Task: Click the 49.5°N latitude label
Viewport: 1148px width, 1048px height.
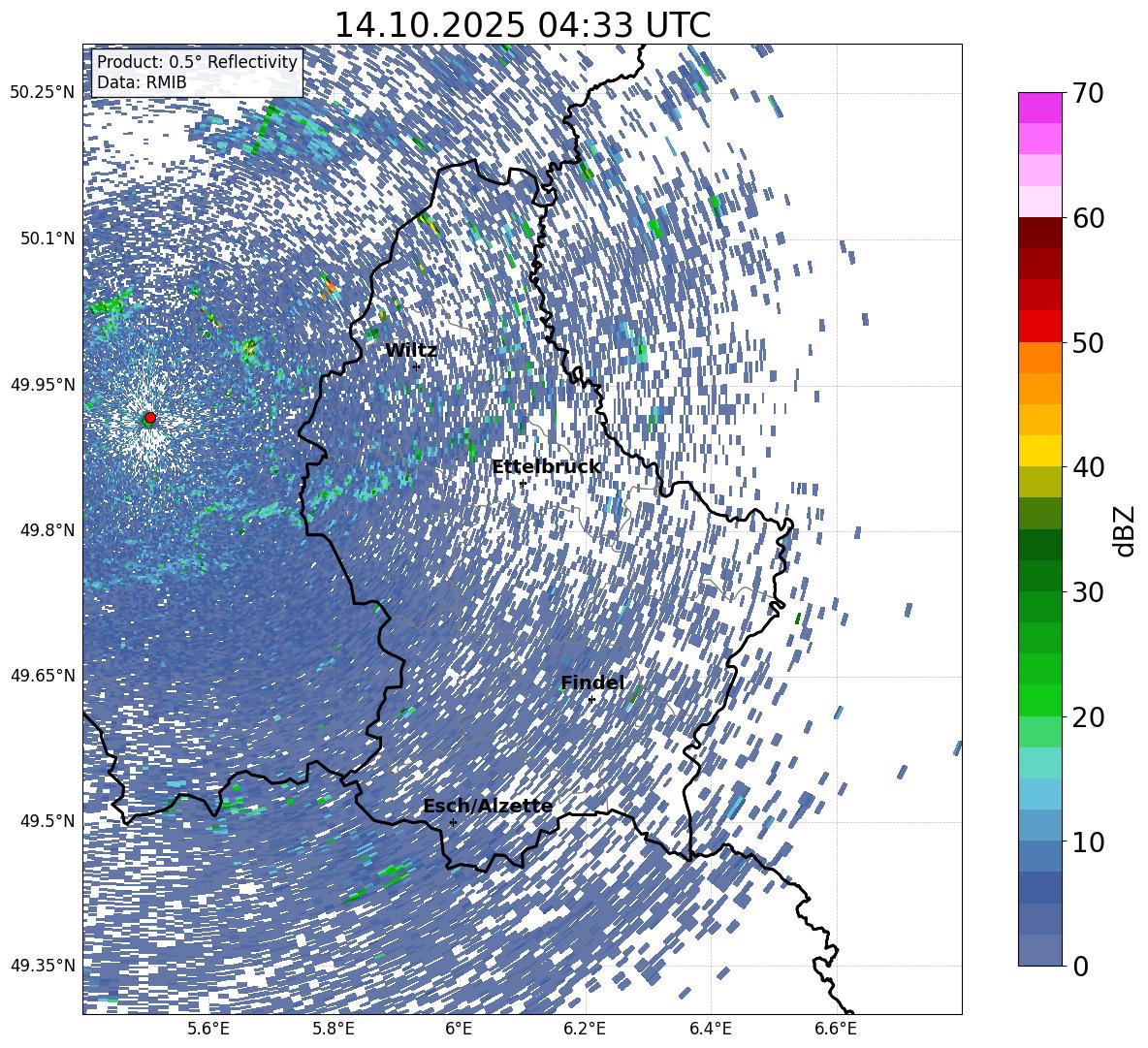Action: tap(48, 820)
